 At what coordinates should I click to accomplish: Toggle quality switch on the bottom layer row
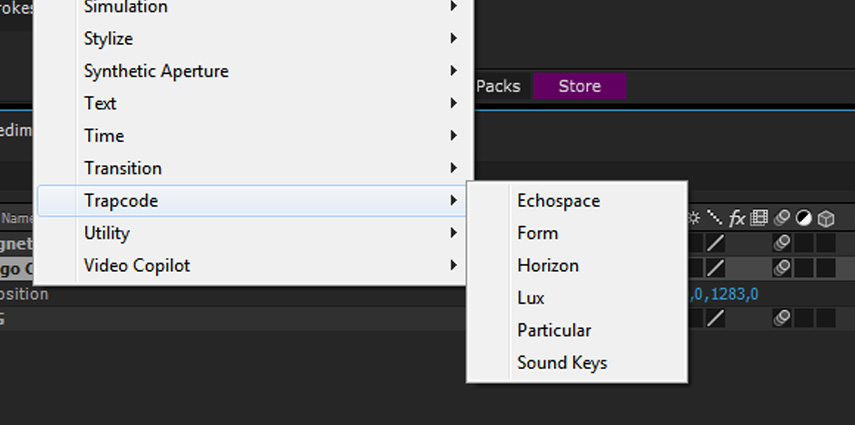(x=715, y=318)
